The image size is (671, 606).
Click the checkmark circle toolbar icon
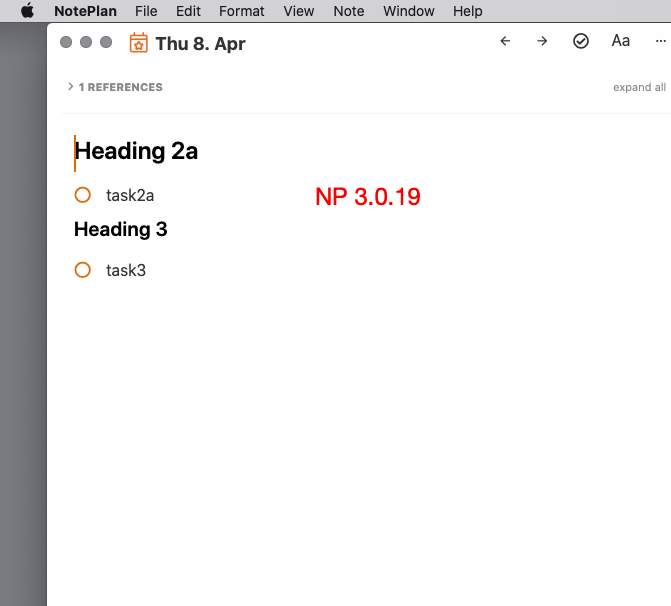pos(581,41)
